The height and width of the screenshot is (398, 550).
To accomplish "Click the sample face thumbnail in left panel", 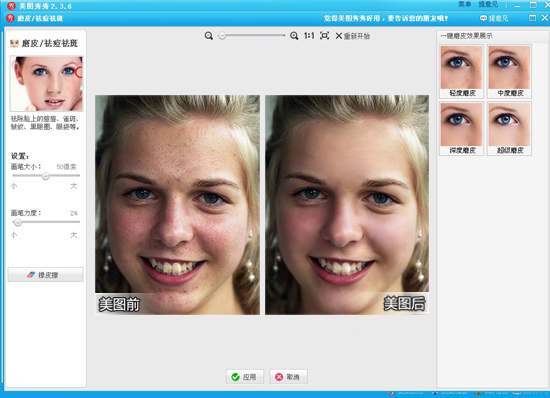I will click(47, 83).
